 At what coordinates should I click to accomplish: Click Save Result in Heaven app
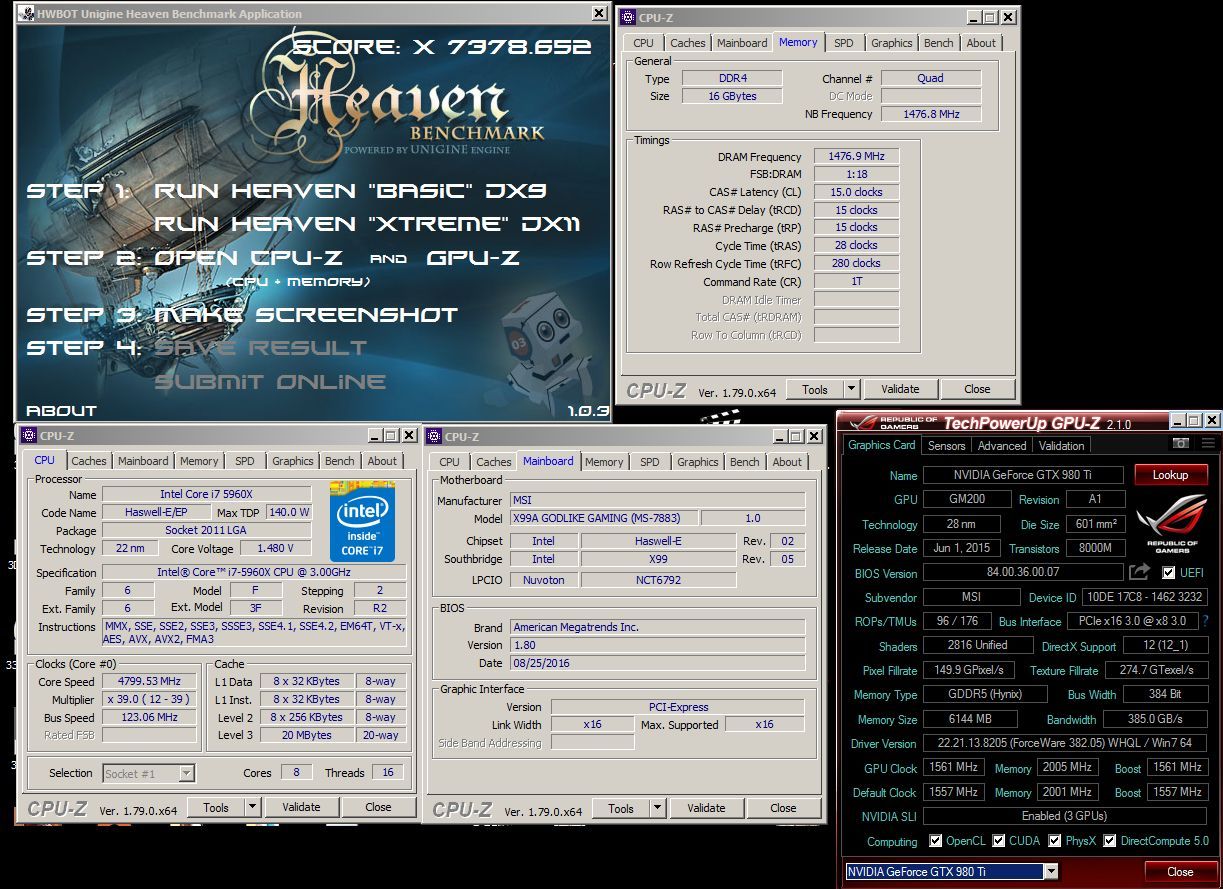coord(261,348)
